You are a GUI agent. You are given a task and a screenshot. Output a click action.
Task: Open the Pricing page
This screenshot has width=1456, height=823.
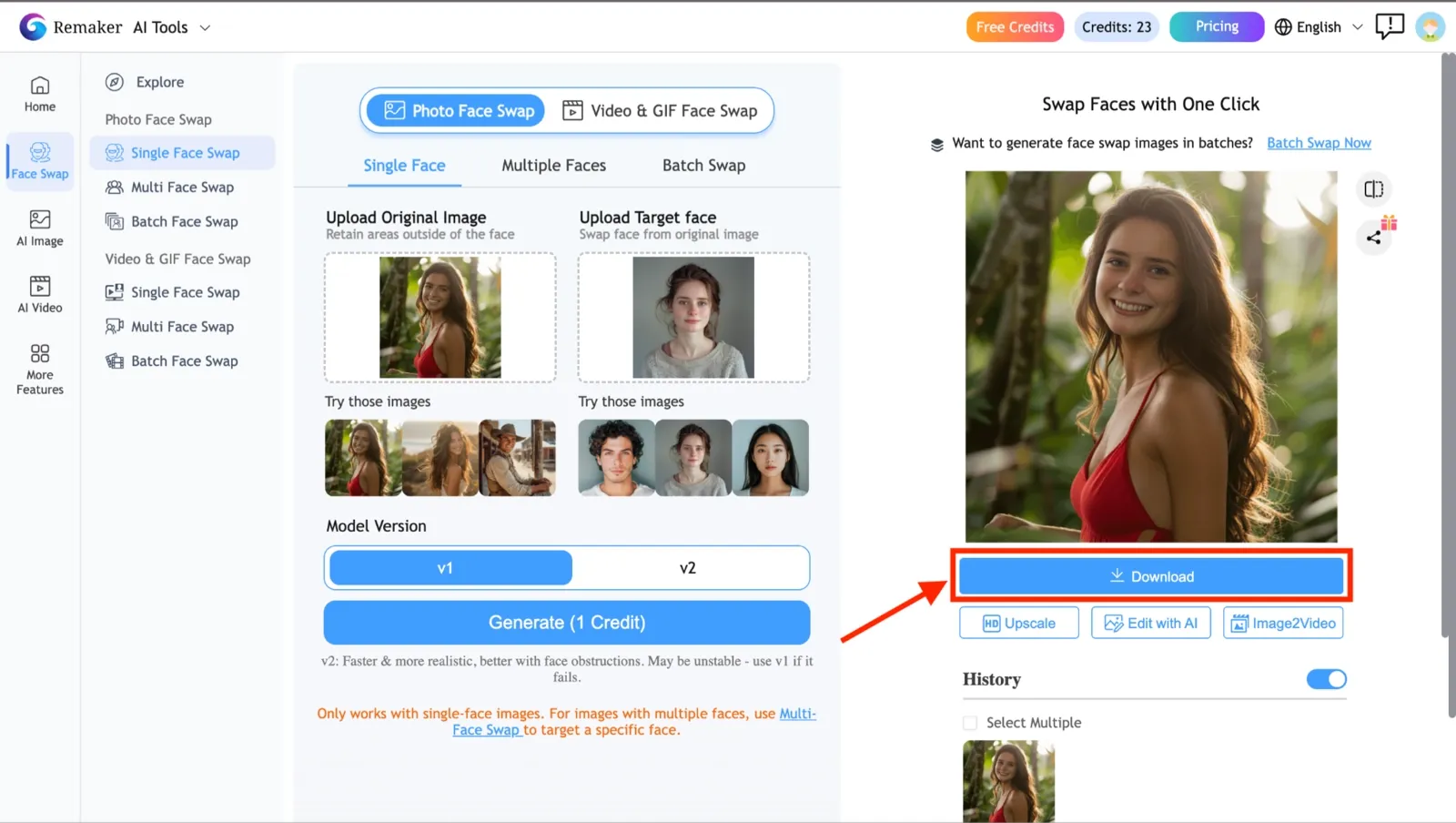(x=1217, y=27)
